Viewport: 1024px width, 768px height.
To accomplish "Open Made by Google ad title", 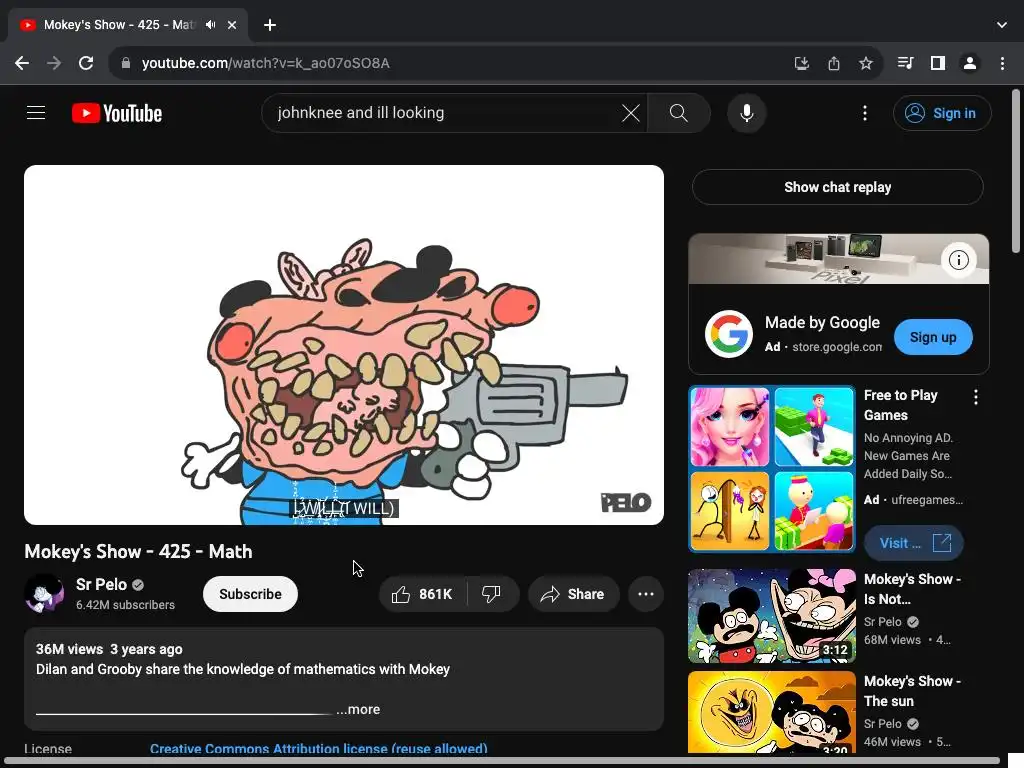I will (822, 323).
